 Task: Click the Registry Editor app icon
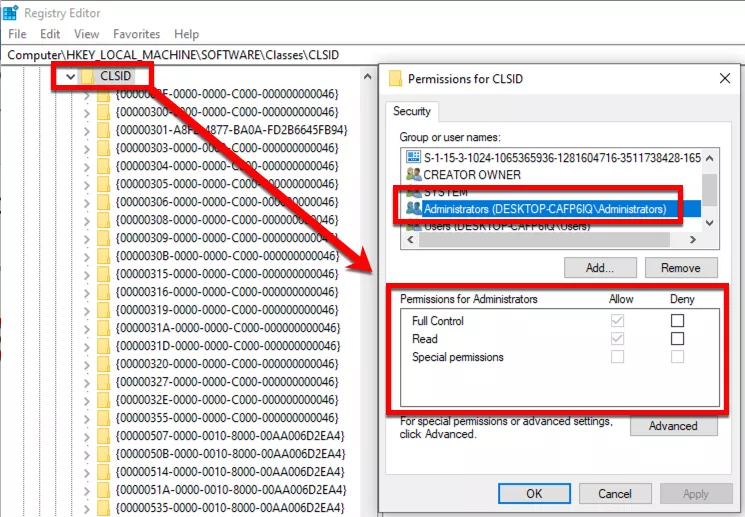pos(10,13)
